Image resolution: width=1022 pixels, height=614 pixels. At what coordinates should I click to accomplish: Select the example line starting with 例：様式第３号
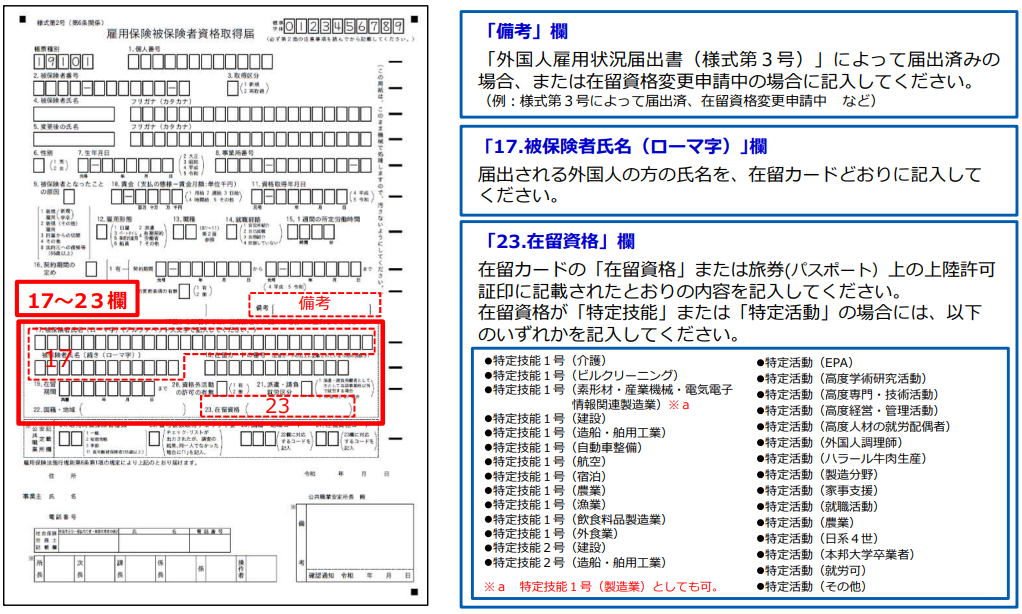coord(681,101)
